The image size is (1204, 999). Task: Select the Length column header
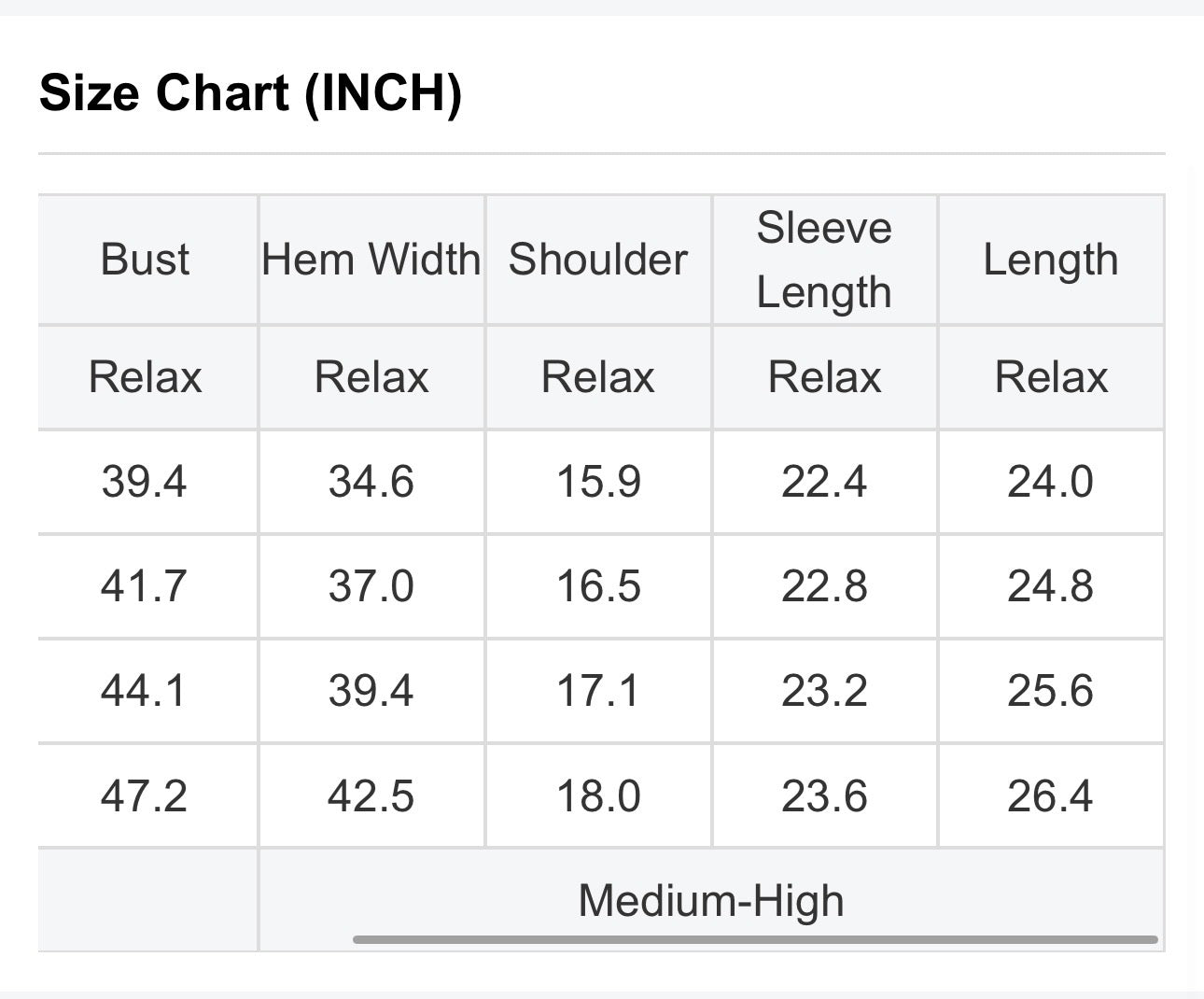[x=1050, y=260]
